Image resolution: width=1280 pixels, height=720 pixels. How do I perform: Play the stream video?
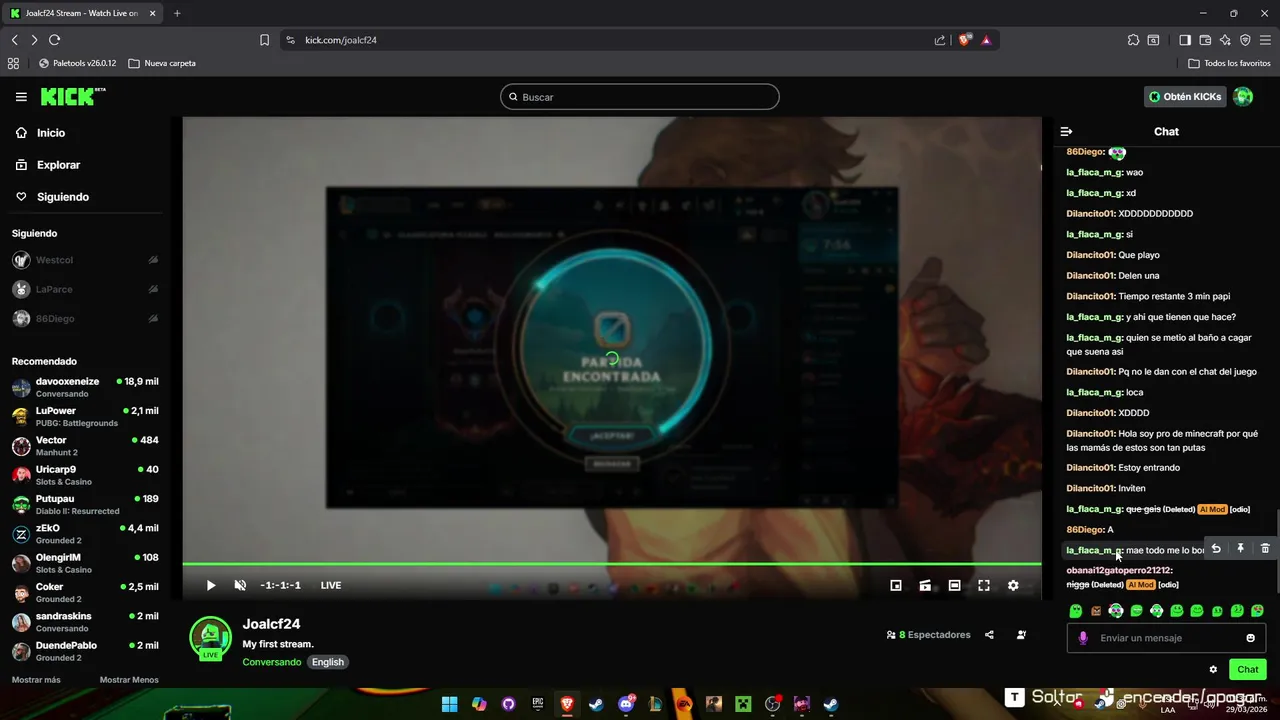[x=211, y=585]
